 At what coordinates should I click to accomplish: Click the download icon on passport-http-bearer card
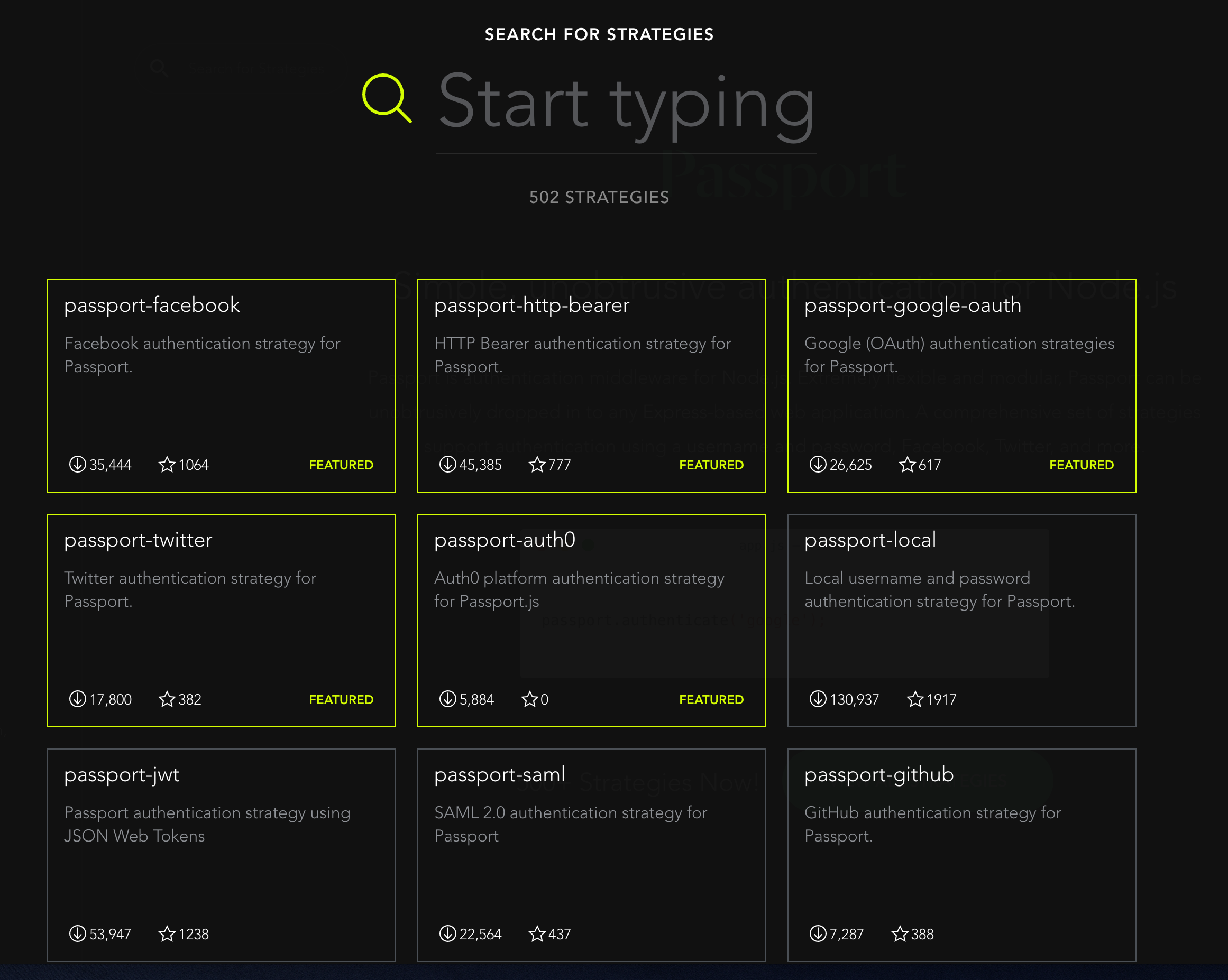448,464
